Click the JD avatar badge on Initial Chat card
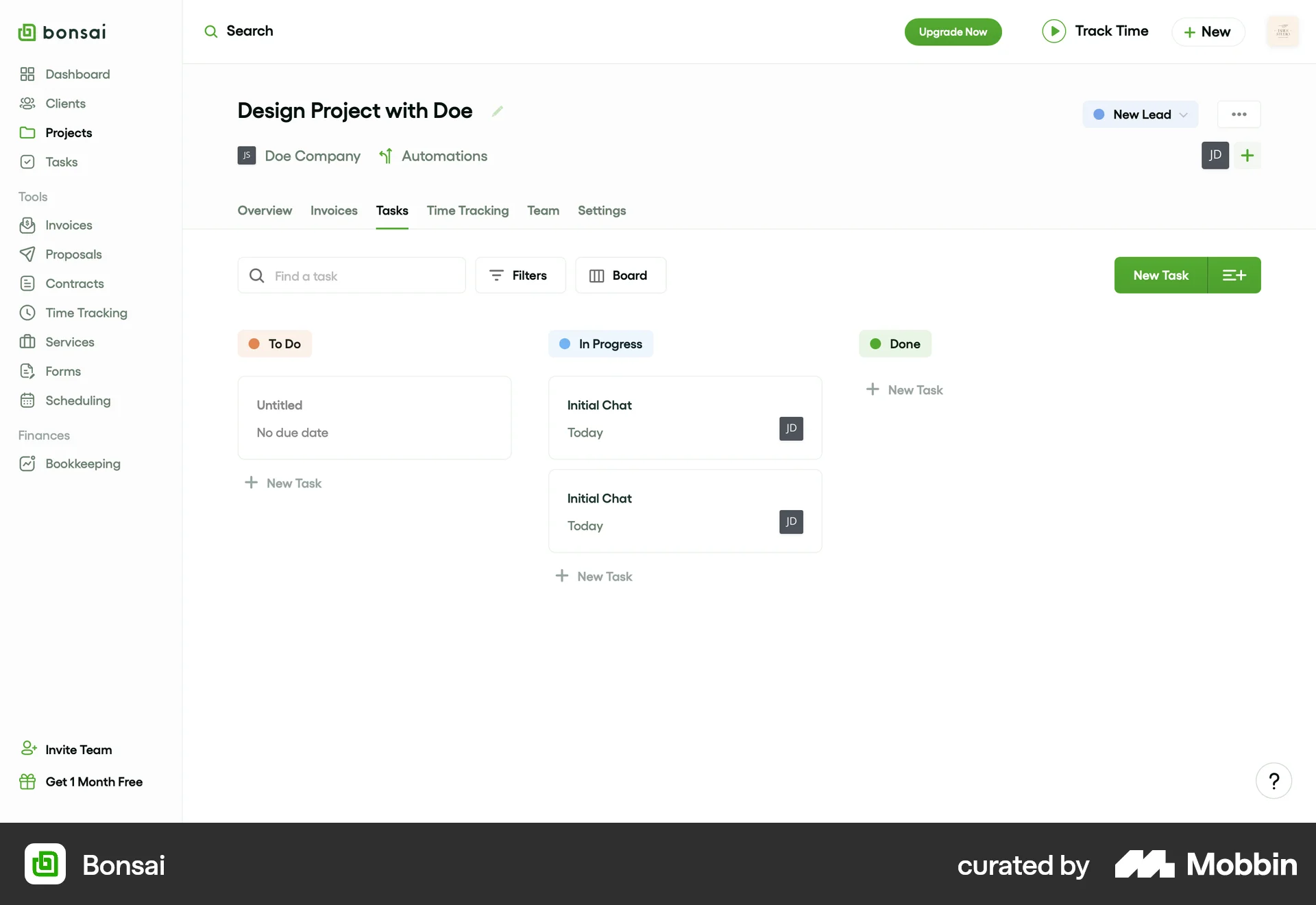Image resolution: width=1316 pixels, height=905 pixels. pos(790,429)
